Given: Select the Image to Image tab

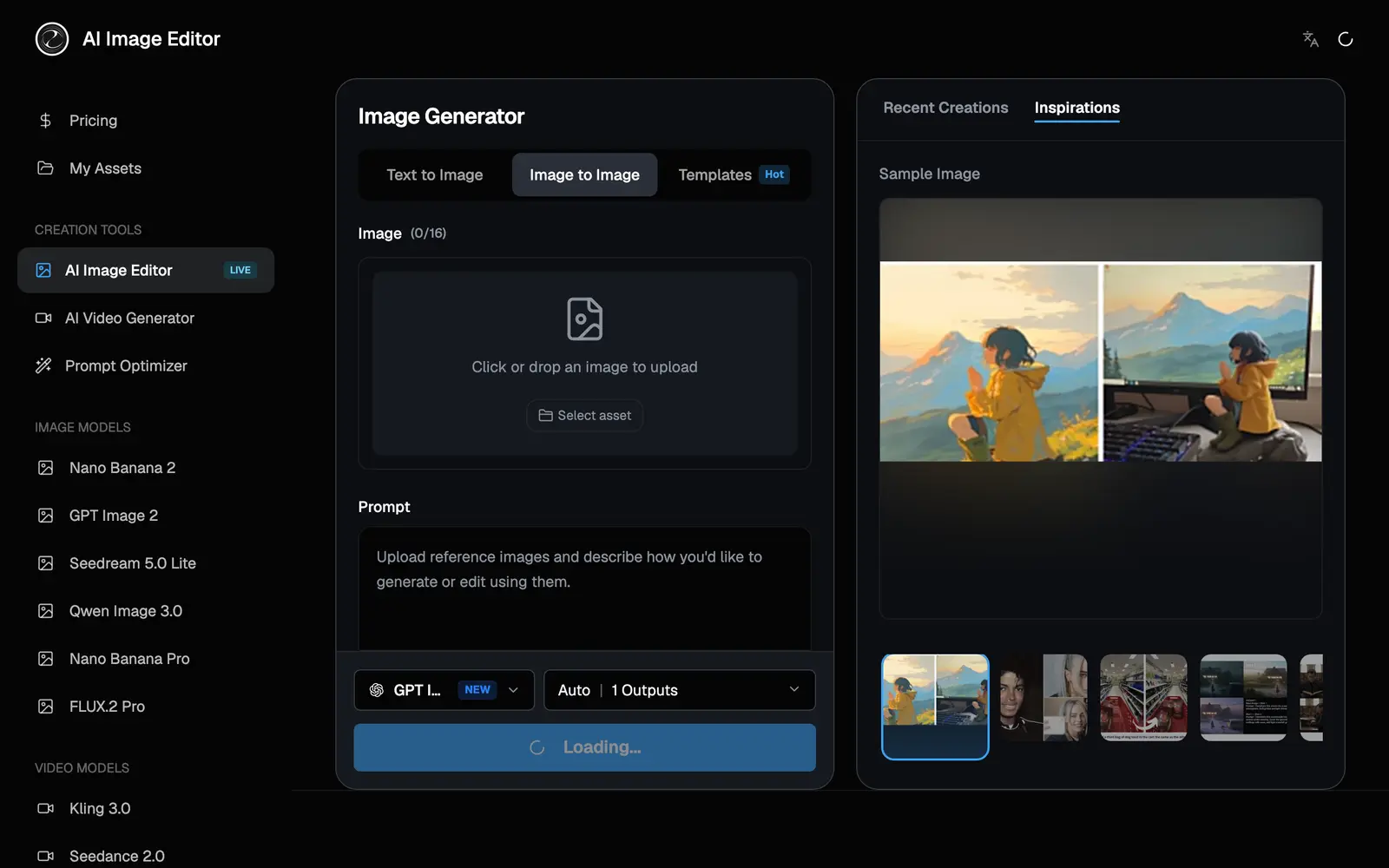Looking at the screenshot, I should [x=584, y=174].
